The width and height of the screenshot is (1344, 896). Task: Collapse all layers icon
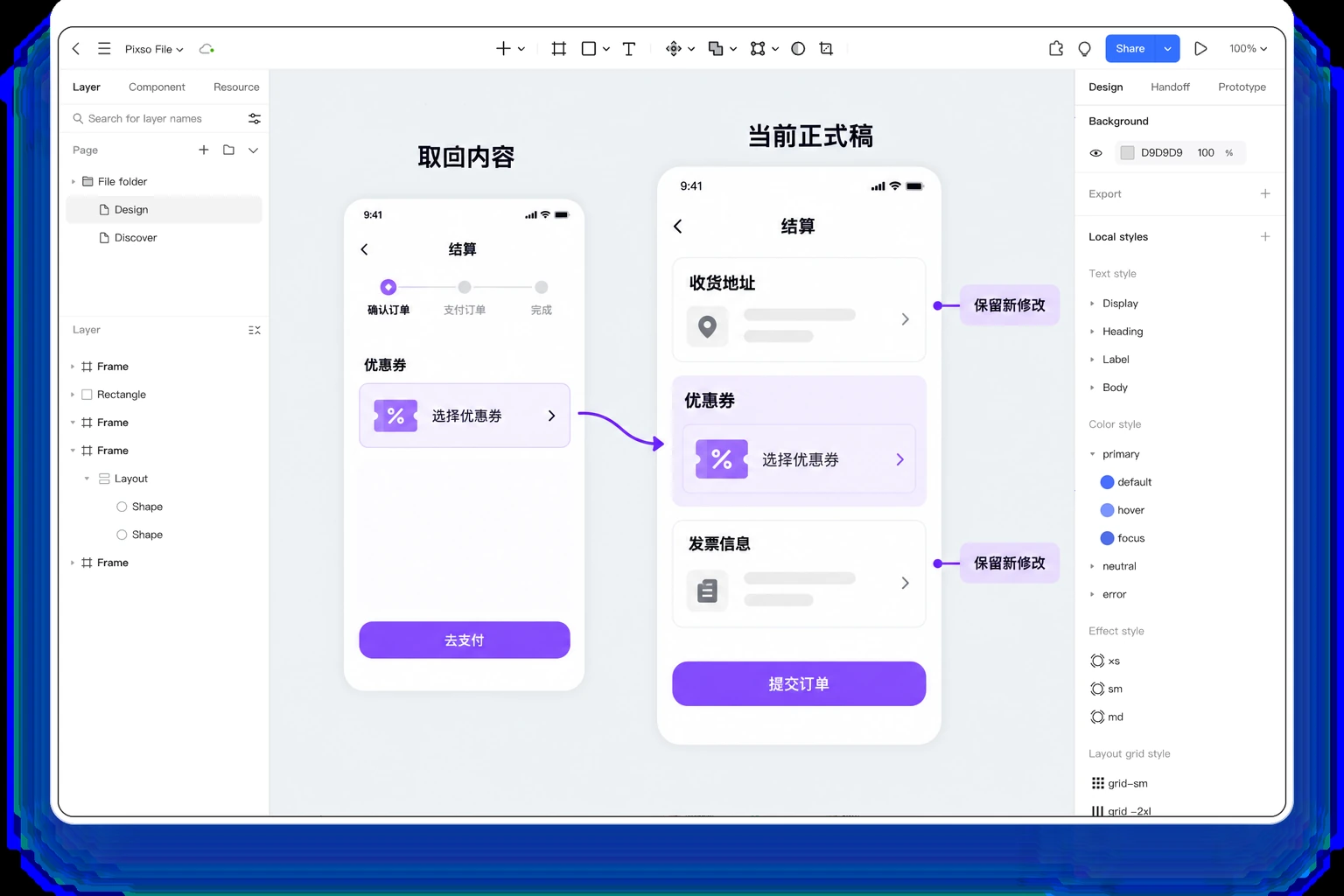tap(255, 330)
